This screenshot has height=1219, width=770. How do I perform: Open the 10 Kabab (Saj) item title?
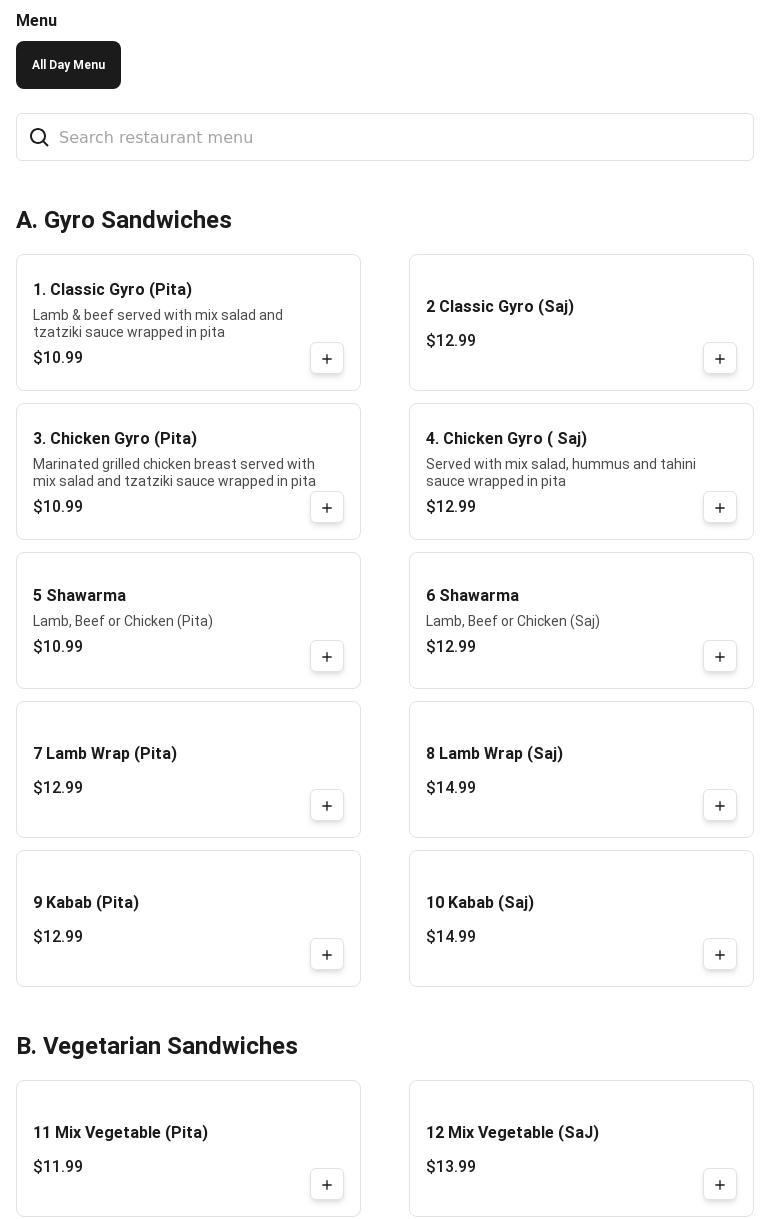[480, 903]
